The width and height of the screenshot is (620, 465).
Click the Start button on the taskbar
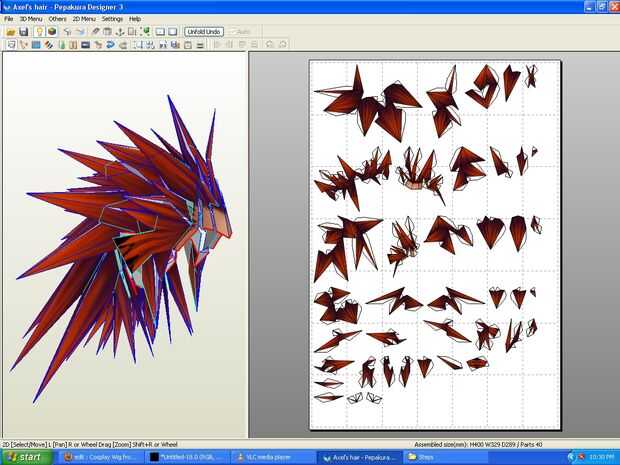tap(27, 457)
